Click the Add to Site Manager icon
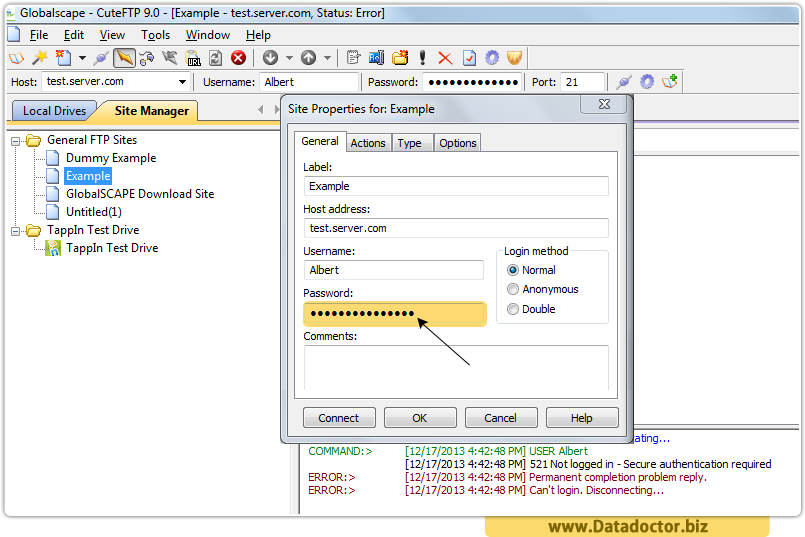 [x=669, y=82]
